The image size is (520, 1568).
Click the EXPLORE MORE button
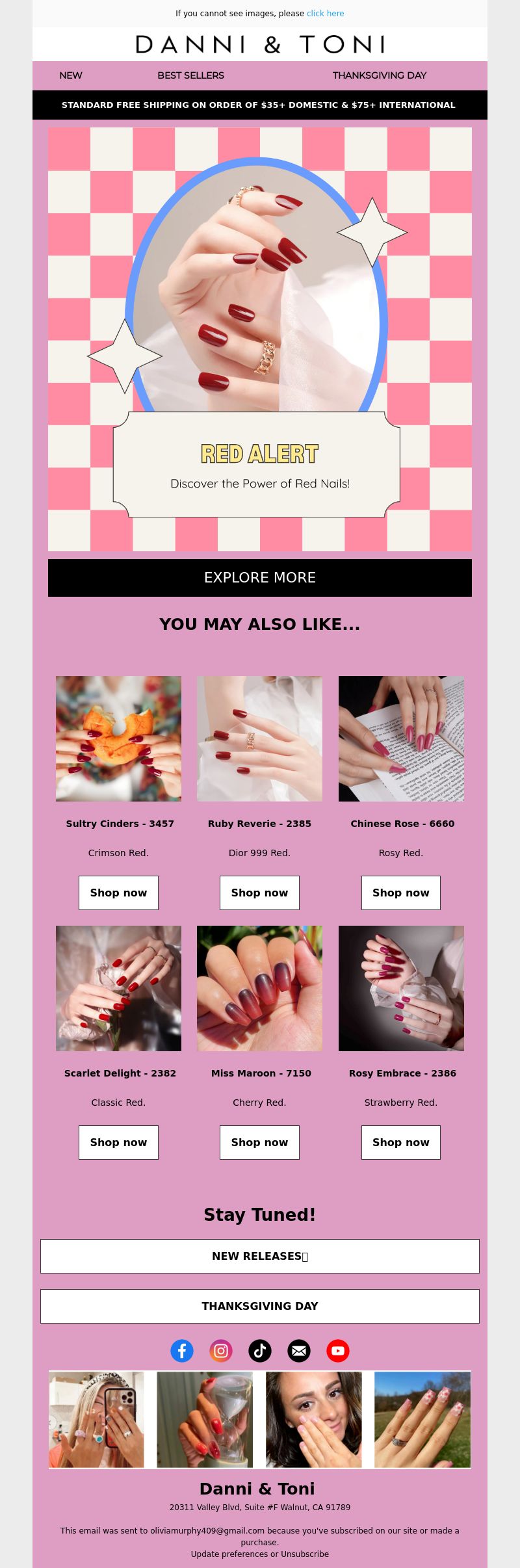[x=260, y=577]
